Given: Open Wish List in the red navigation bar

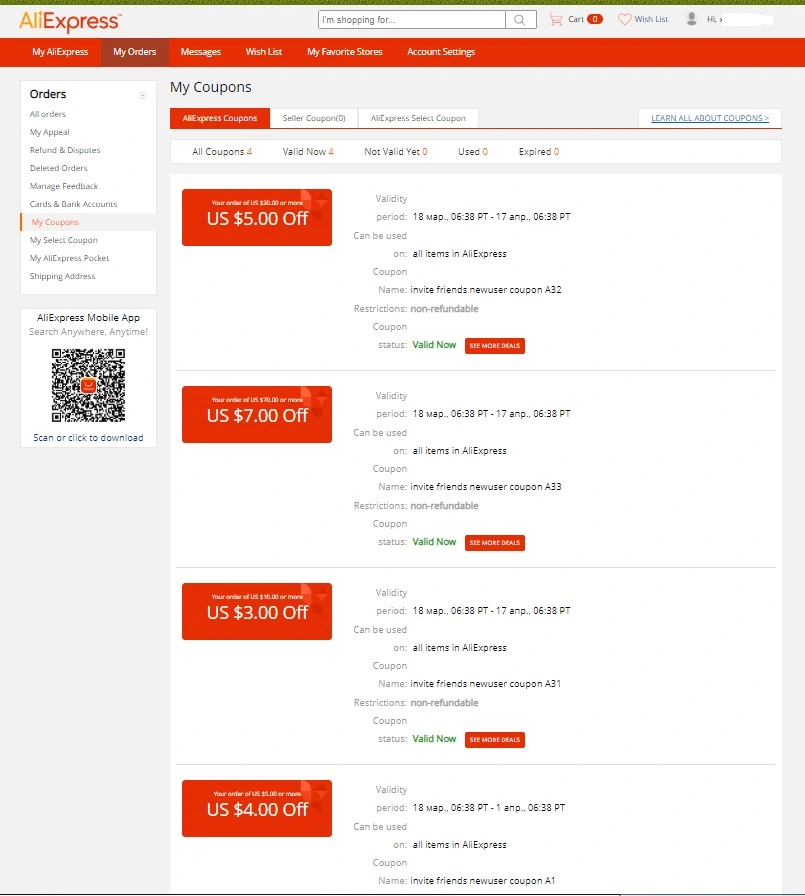Looking at the screenshot, I should [263, 52].
